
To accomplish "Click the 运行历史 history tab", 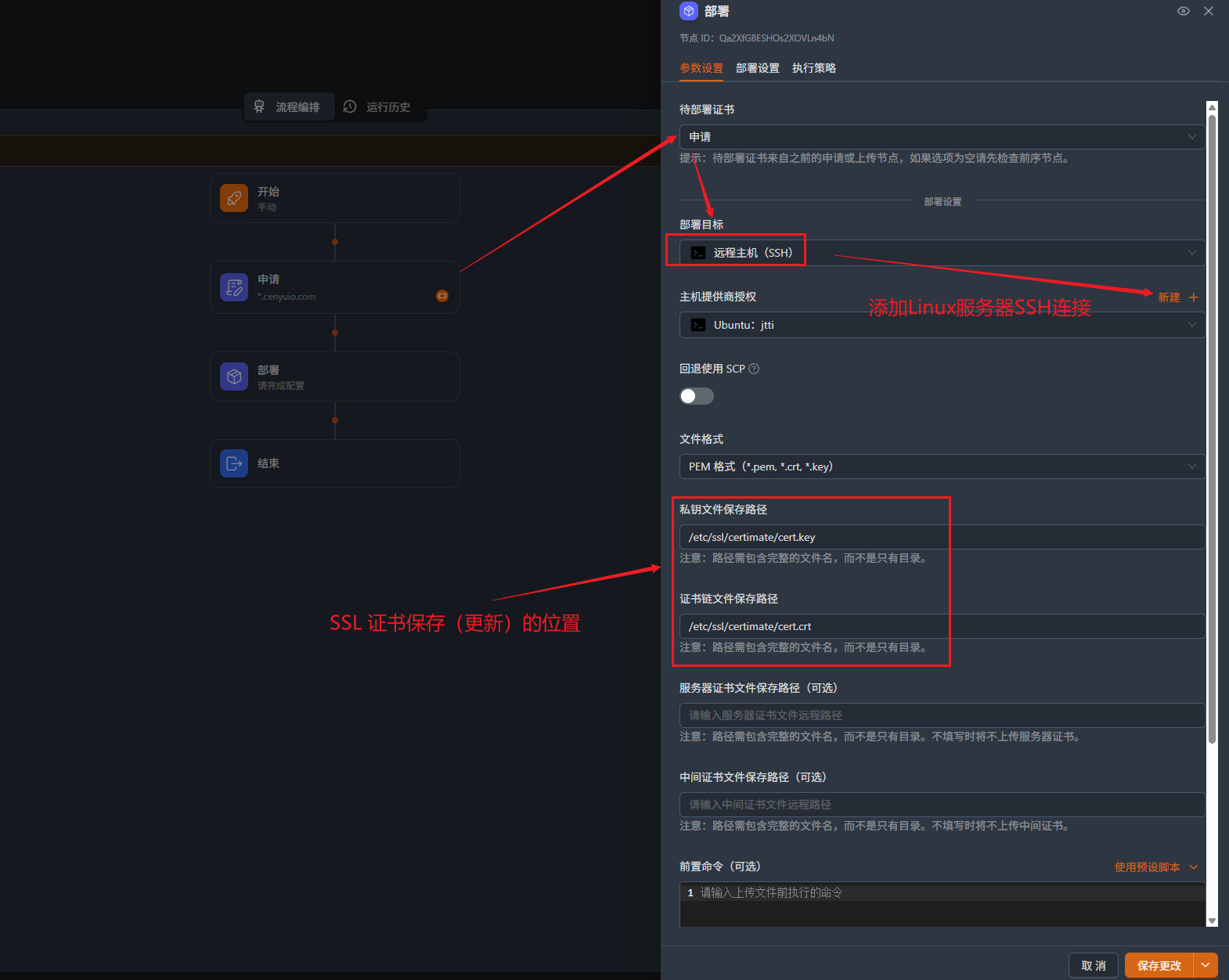I will pyautogui.click(x=379, y=106).
